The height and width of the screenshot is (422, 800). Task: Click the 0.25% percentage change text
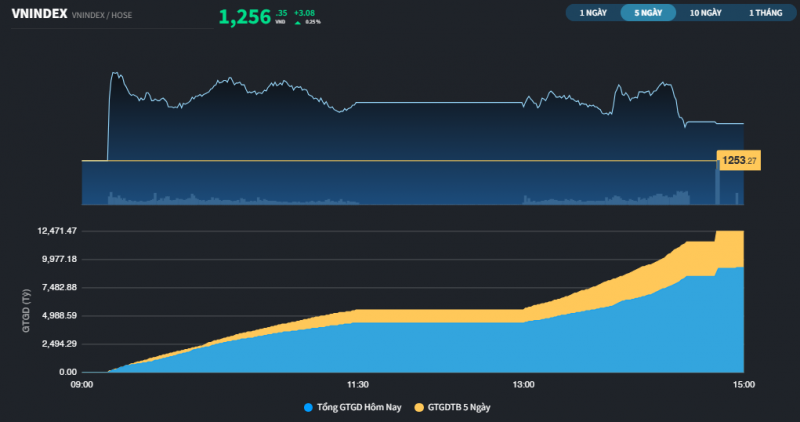pos(312,21)
